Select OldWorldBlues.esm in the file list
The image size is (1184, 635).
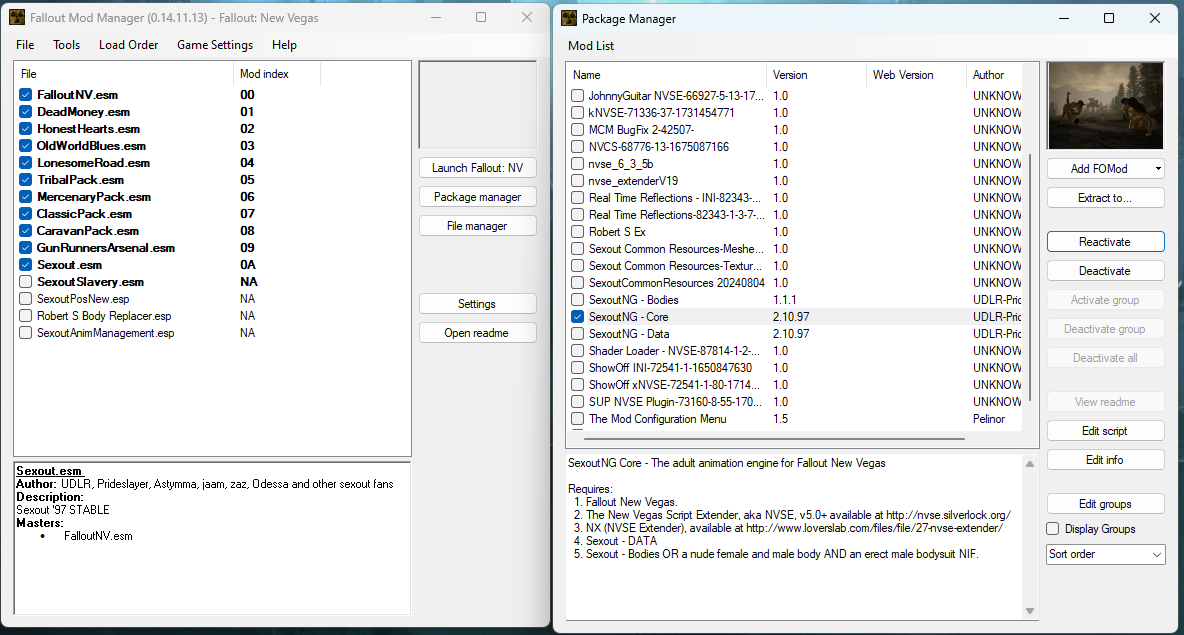click(91, 146)
